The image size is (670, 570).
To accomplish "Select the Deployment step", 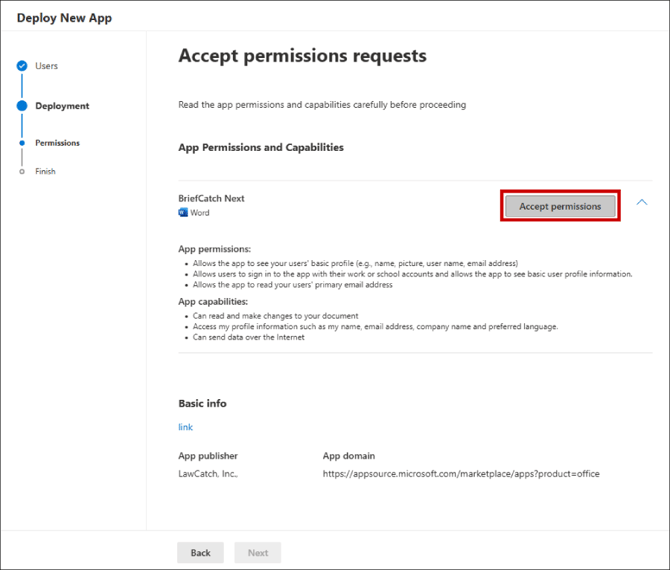I will pyautogui.click(x=62, y=106).
